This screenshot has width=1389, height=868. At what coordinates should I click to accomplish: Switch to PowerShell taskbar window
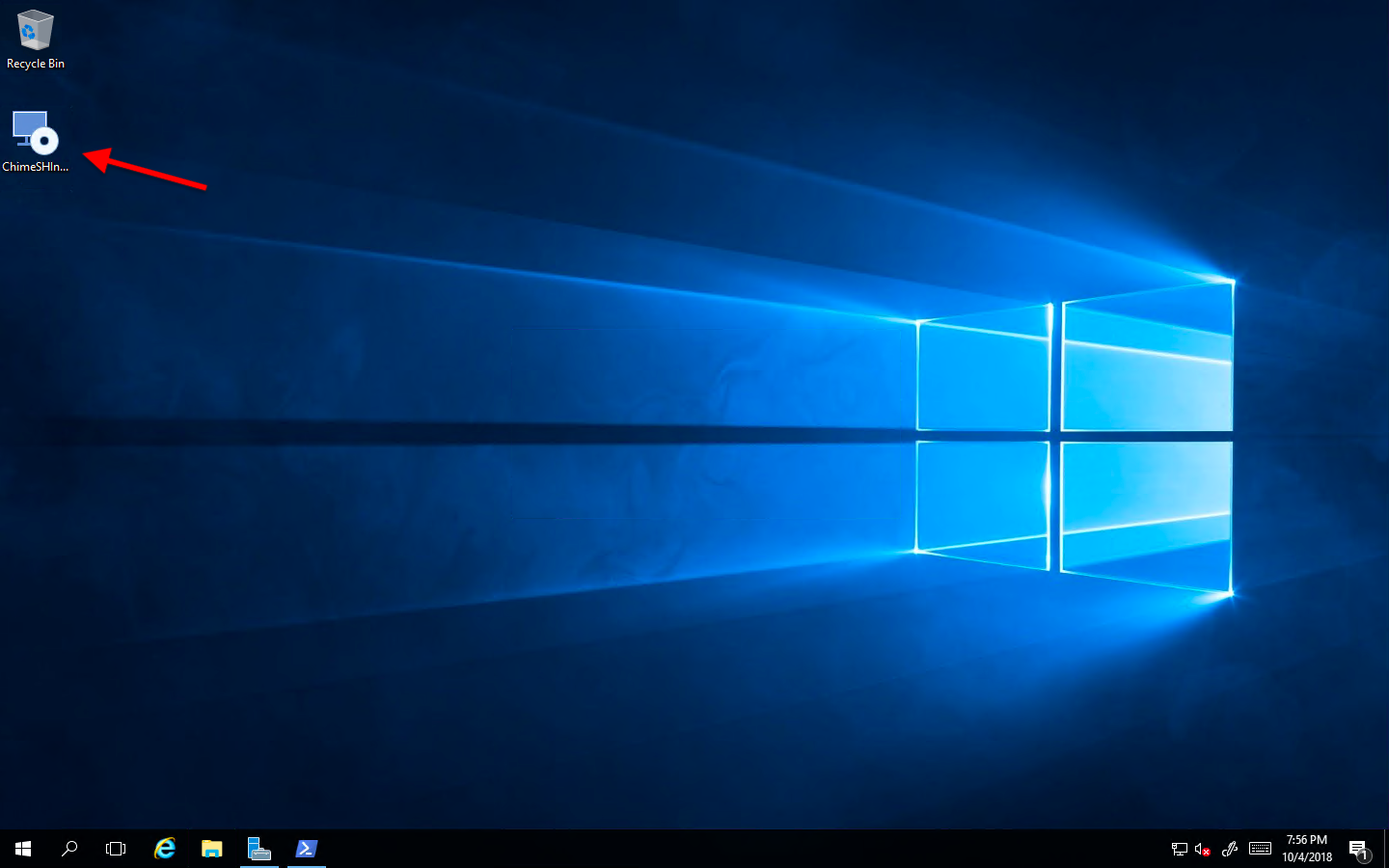pyautogui.click(x=306, y=849)
